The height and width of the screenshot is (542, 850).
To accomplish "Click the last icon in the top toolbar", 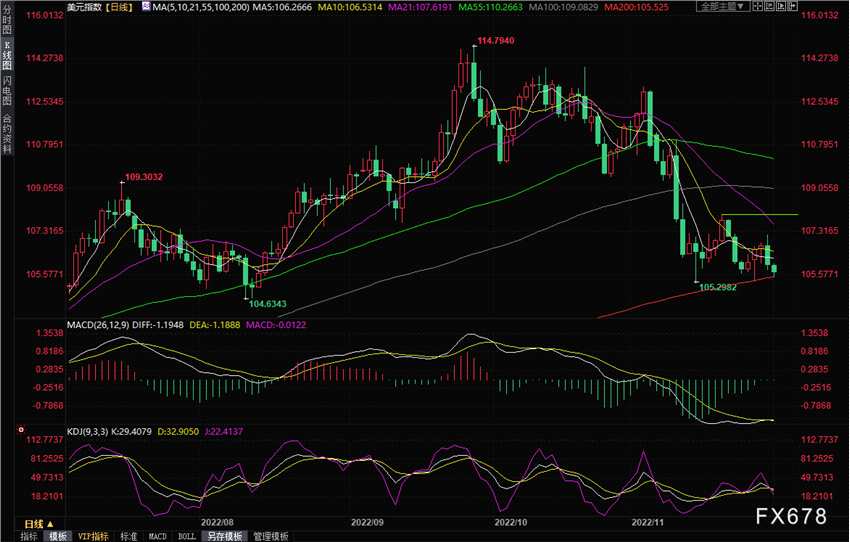I will (x=792, y=7).
